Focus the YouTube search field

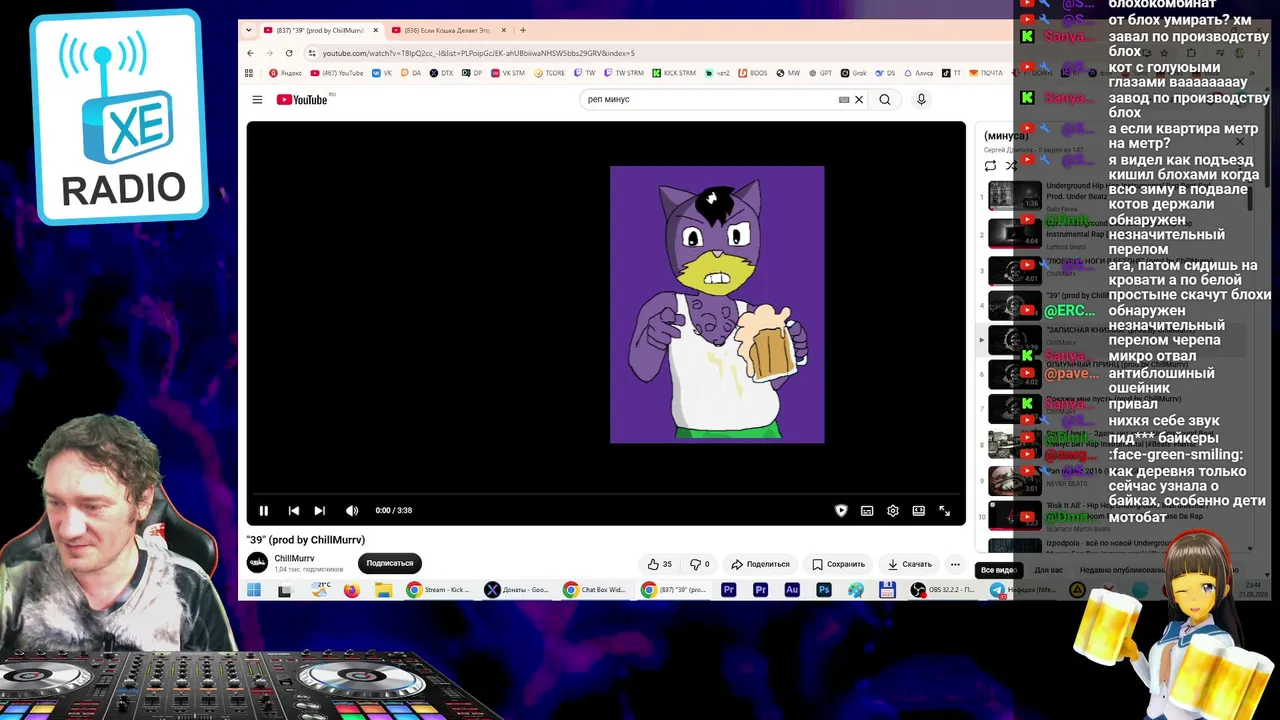coord(710,99)
